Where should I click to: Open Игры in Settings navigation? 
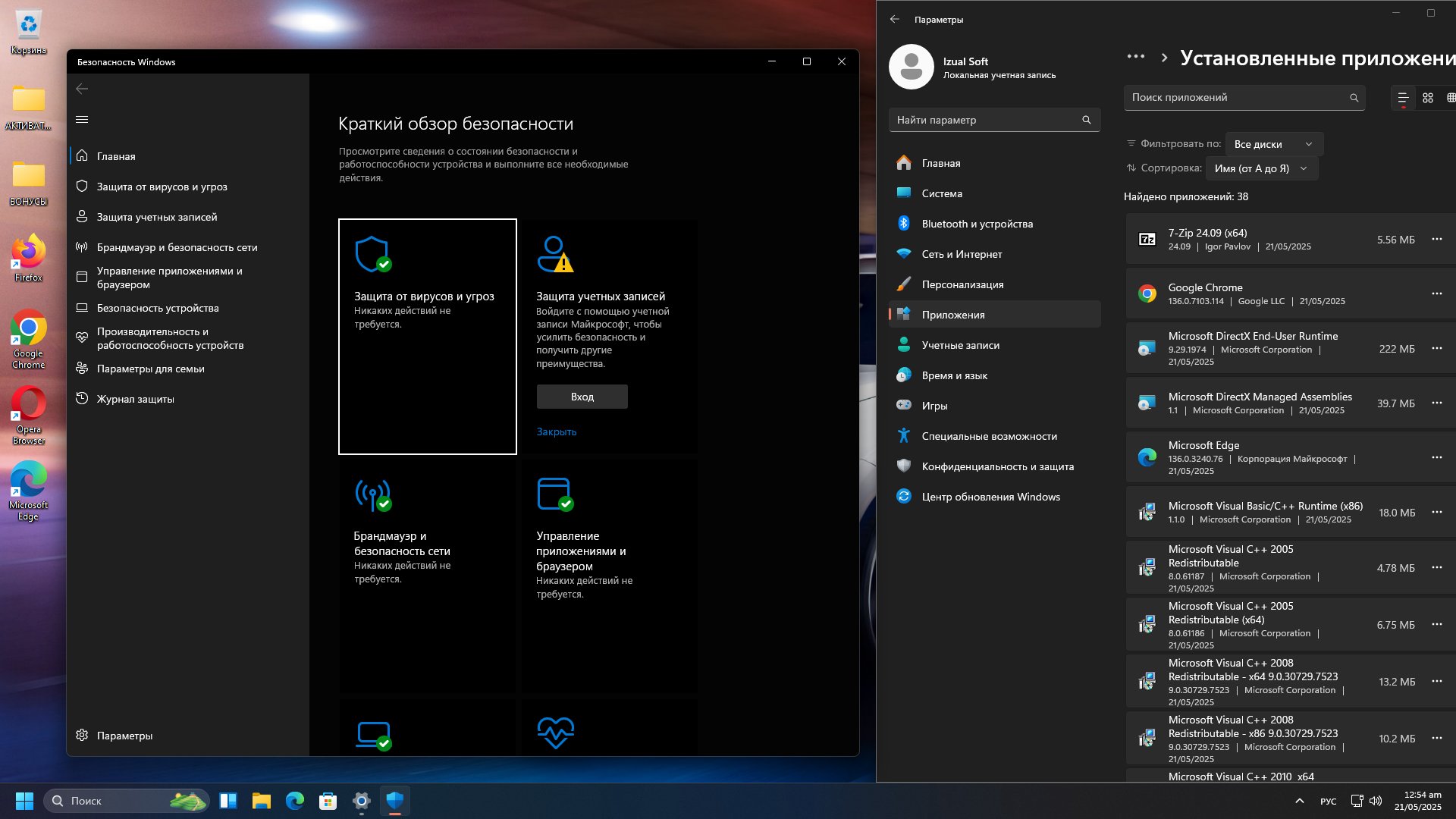coord(994,406)
